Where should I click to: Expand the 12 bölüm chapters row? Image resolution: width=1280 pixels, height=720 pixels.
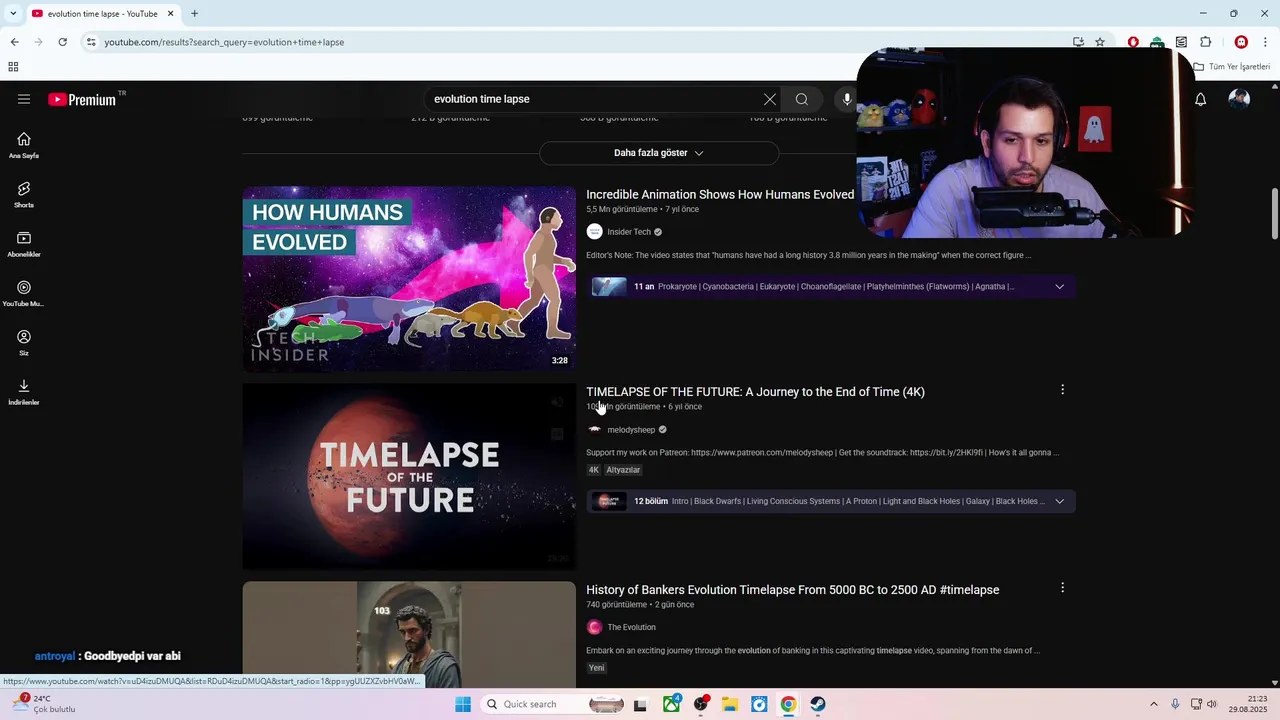coord(830,501)
